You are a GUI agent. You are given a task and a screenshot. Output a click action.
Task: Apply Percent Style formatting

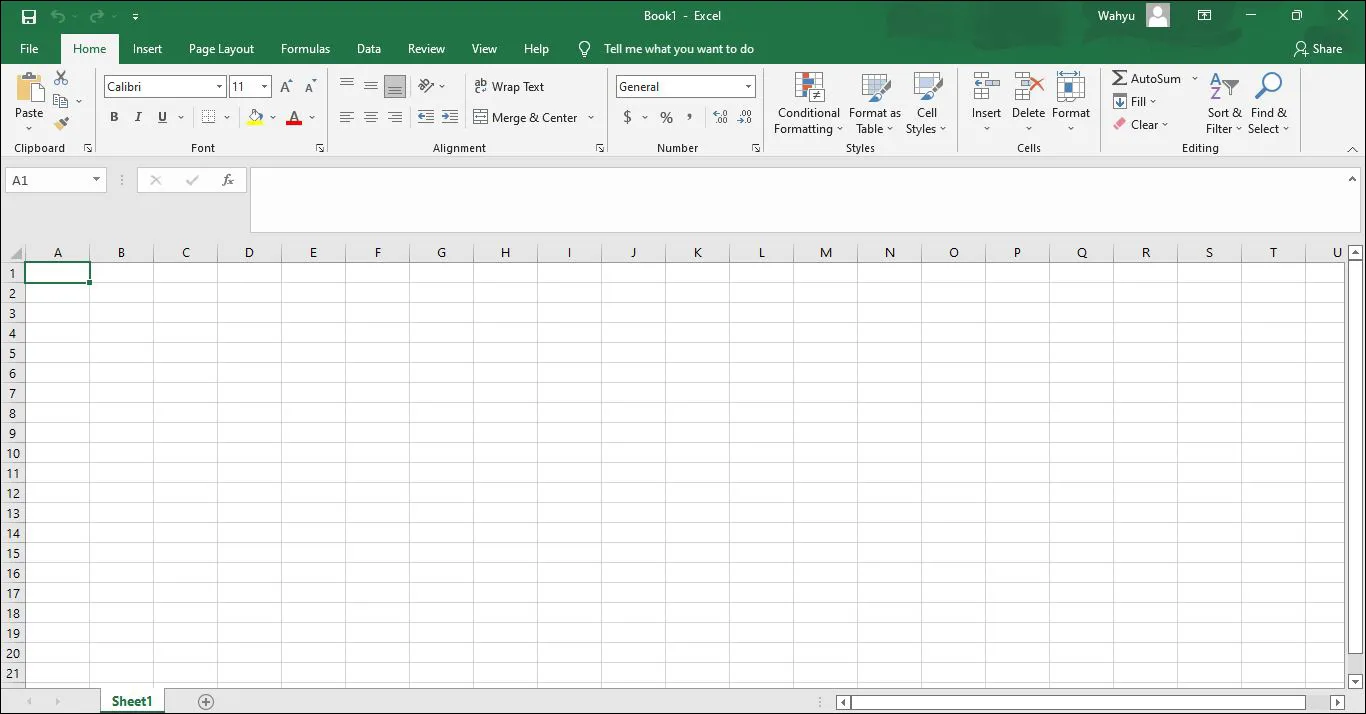coord(666,117)
